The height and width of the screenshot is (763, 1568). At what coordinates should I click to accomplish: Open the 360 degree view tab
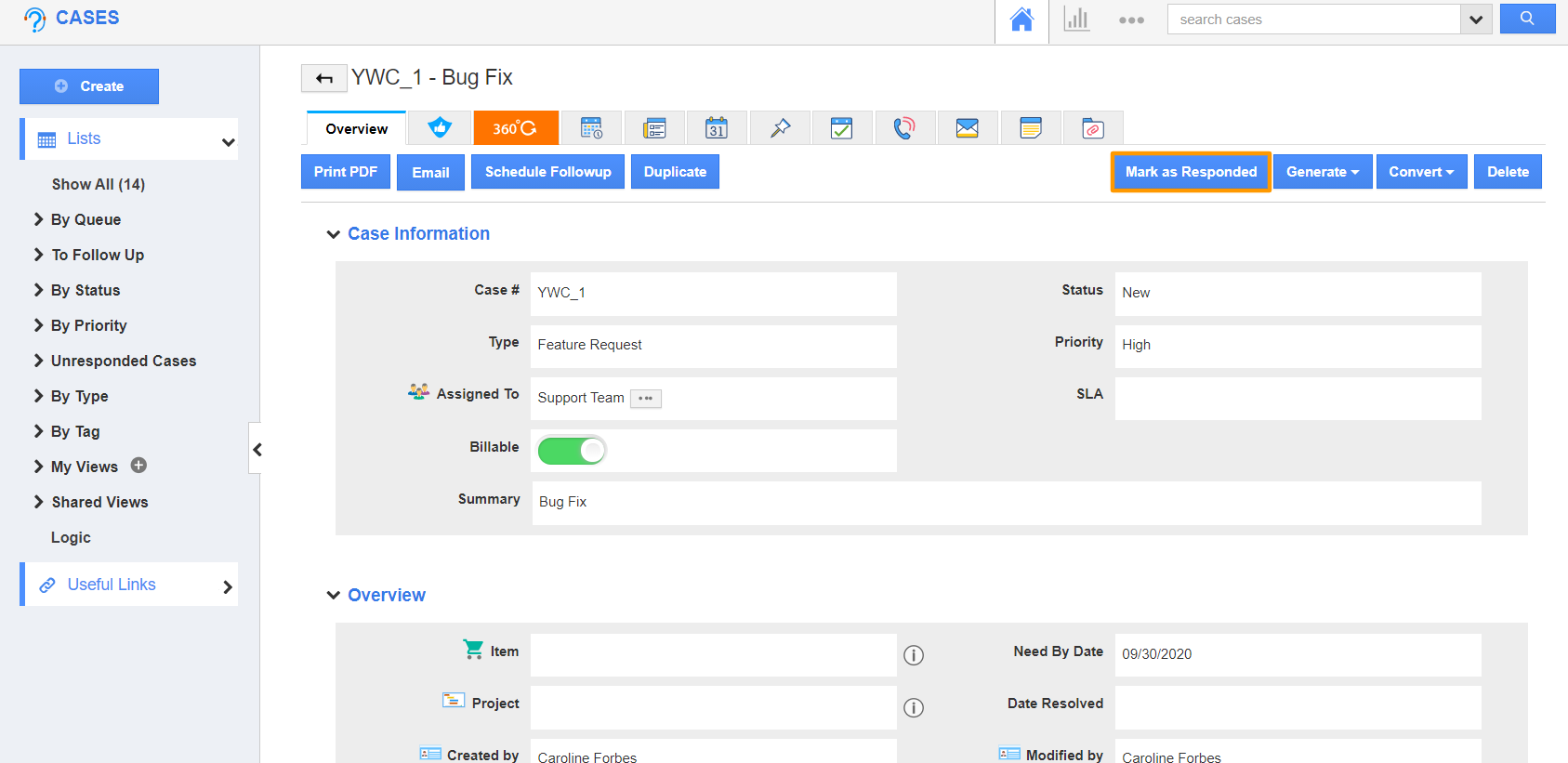(x=515, y=128)
